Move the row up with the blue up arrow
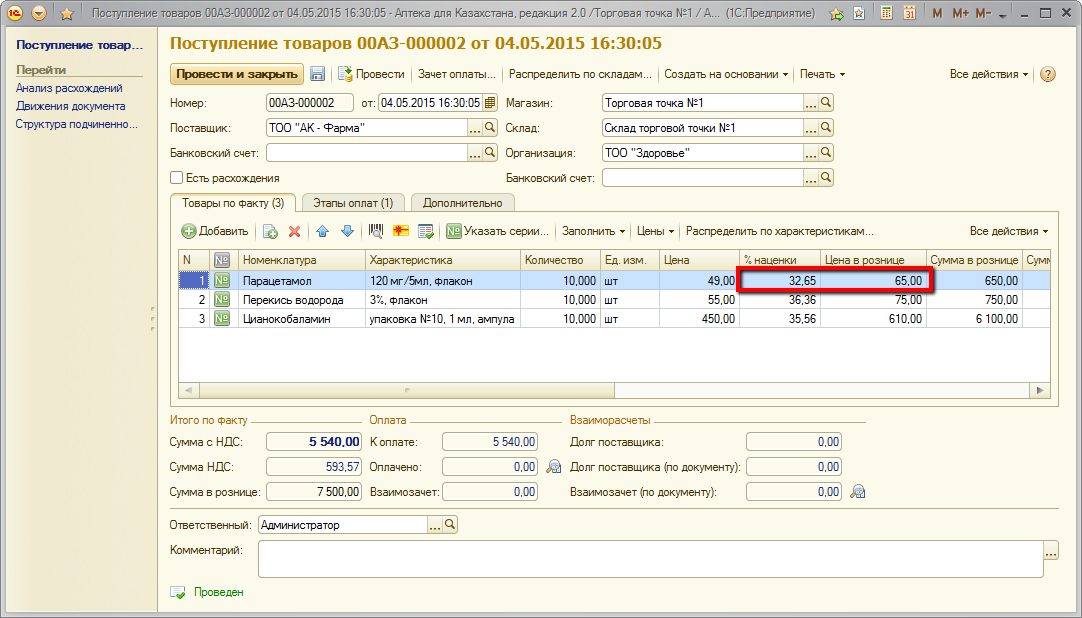Image resolution: width=1082 pixels, height=618 pixels. coord(322,231)
